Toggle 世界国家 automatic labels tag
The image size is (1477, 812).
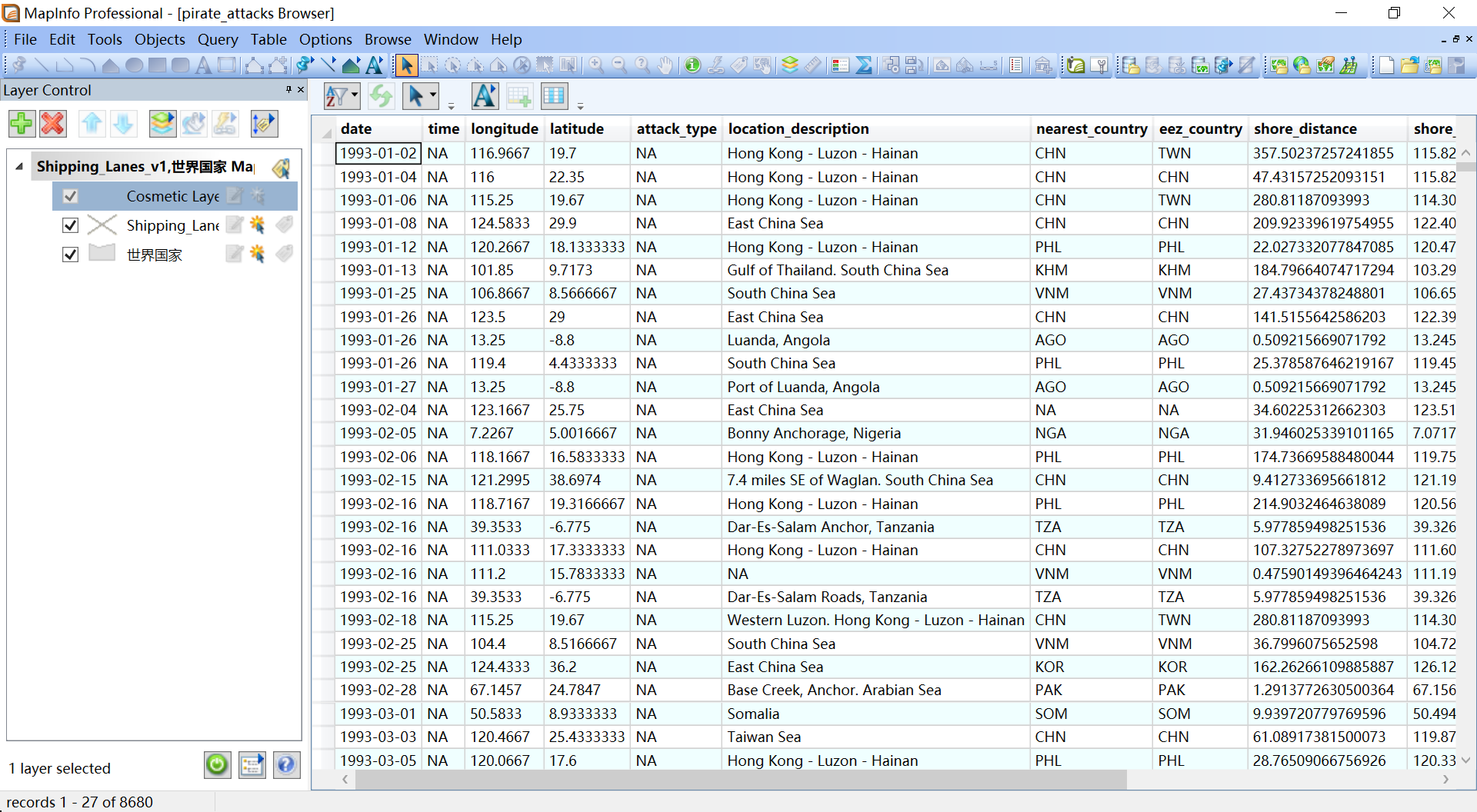tap(285, 254)
